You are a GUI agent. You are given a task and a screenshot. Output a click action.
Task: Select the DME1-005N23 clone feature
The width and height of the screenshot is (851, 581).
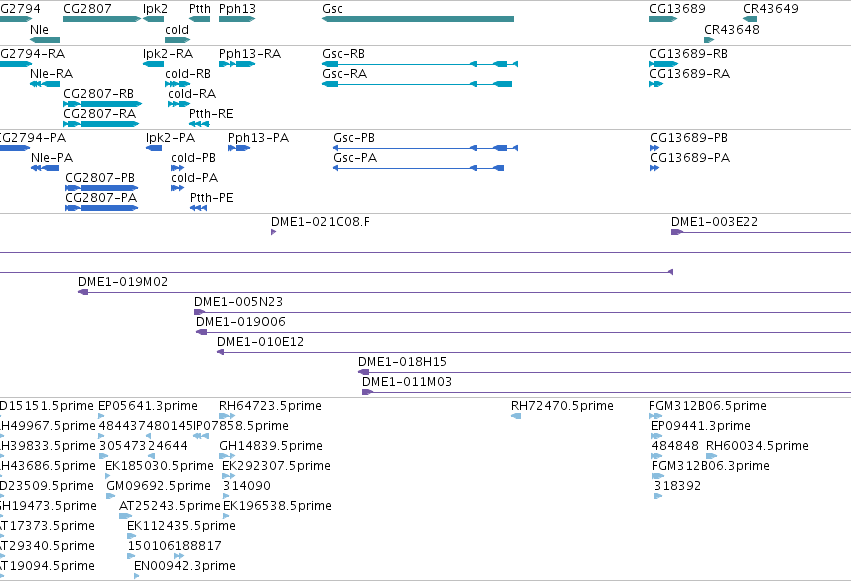(522, 312)
